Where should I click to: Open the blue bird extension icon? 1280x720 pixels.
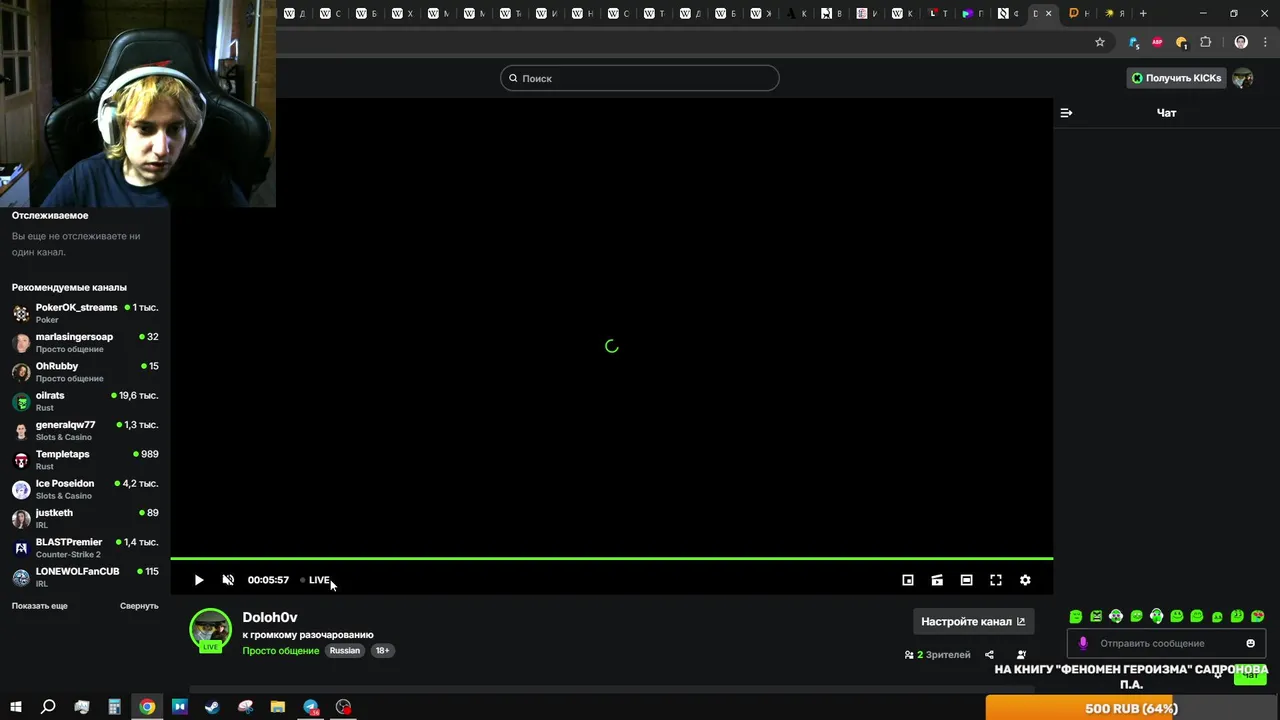pyautogui.click(x=1133, y=42)
